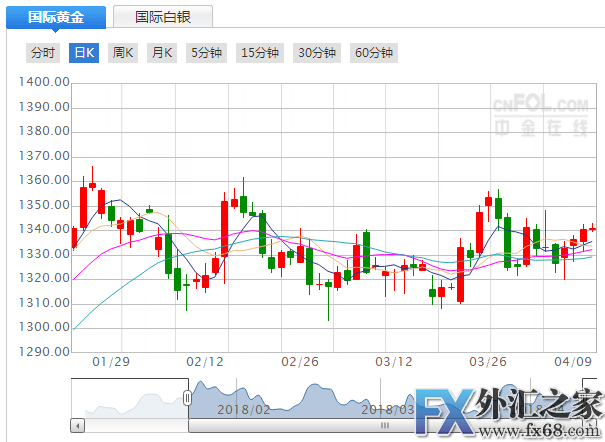Screen dimensions: 605x442
Task: Select the 分时 chart view
Action: 42,53
